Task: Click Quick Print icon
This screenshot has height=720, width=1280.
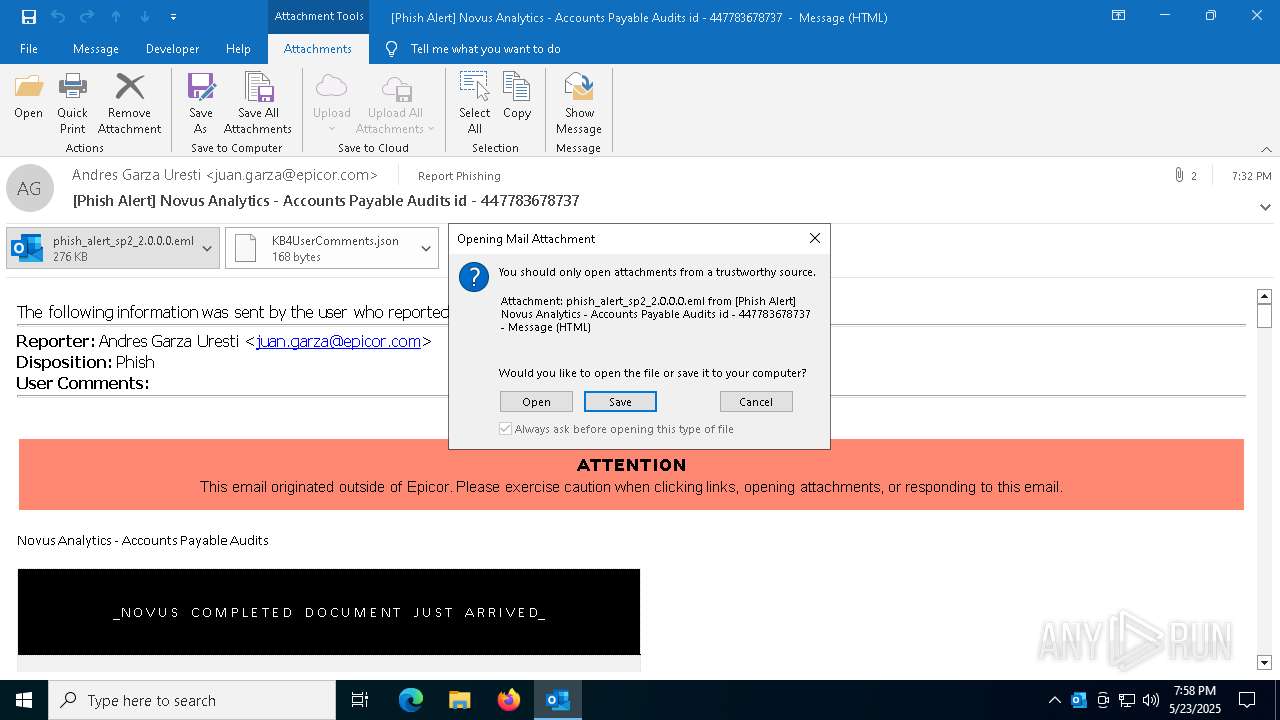Action: click(x=72, y=103)
